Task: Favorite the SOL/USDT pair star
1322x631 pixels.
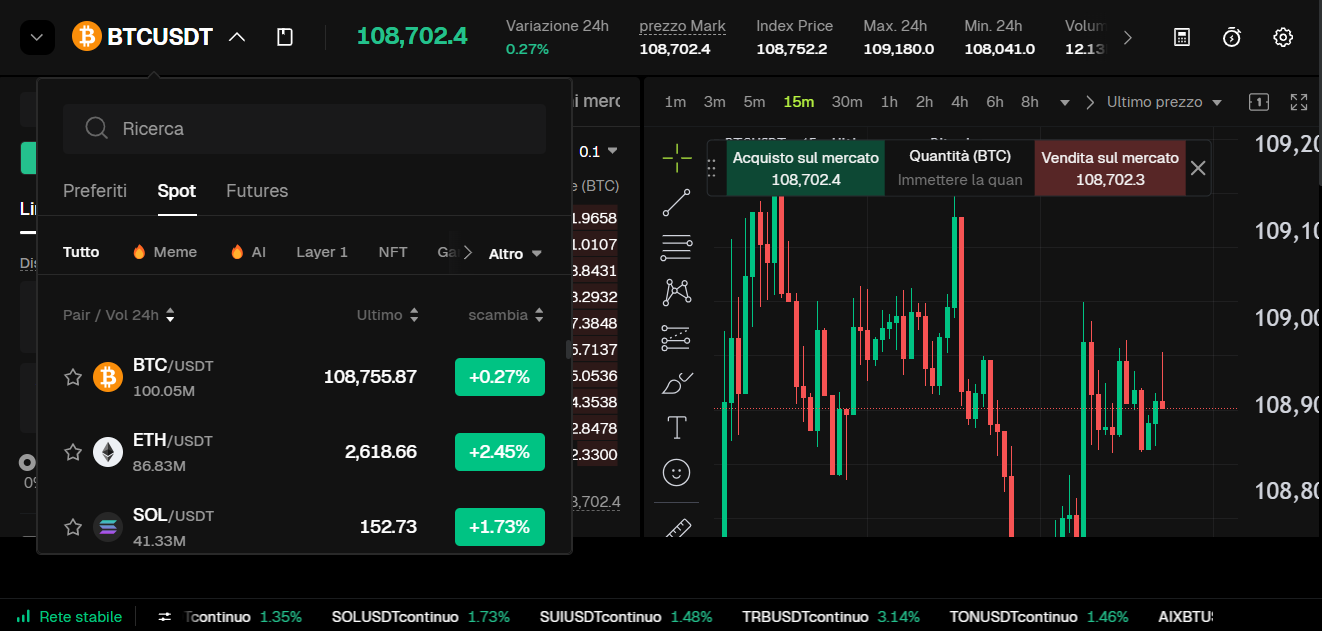Action: (73, 527)
